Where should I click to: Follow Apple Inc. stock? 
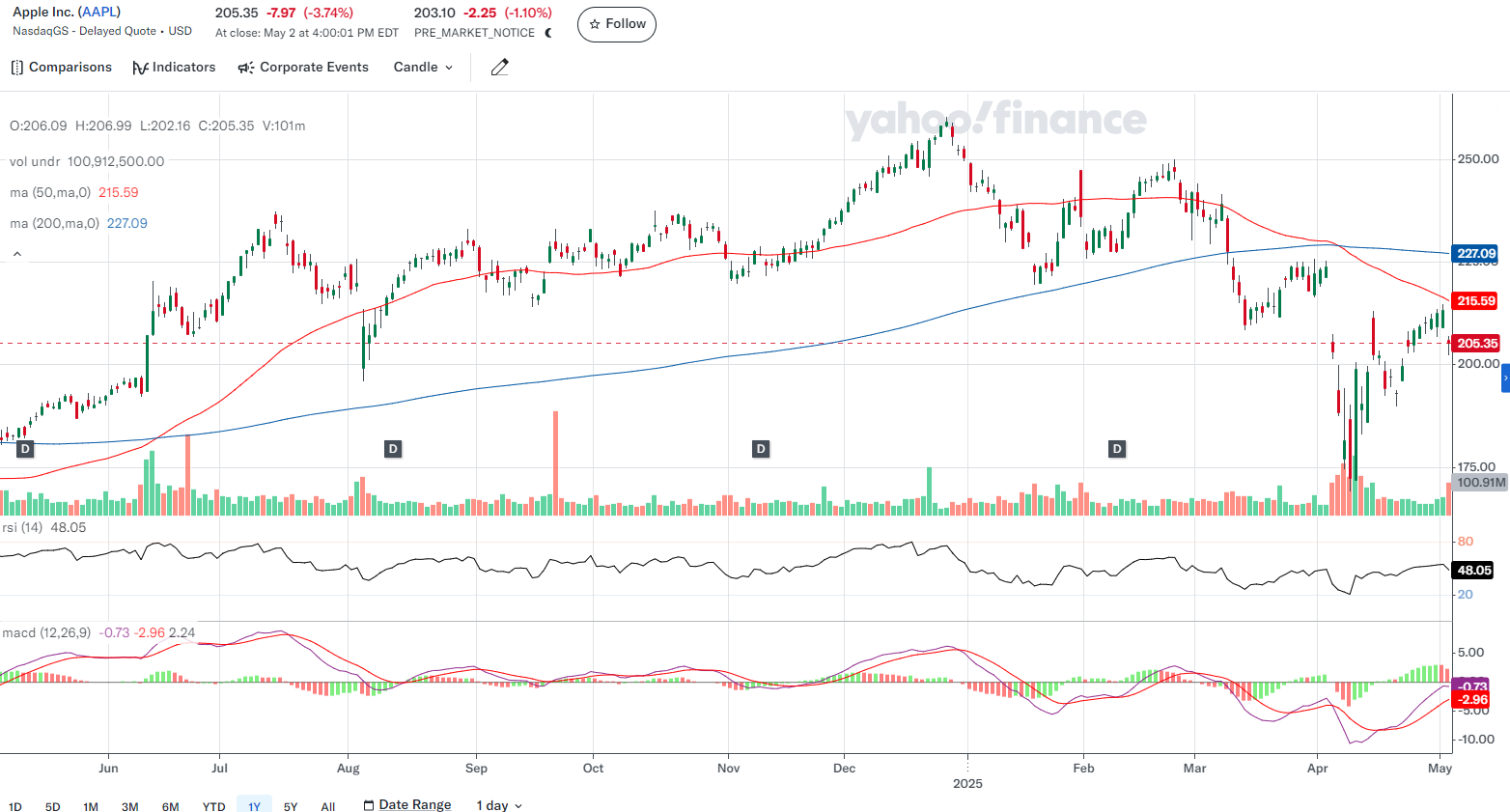pos(617,24)
